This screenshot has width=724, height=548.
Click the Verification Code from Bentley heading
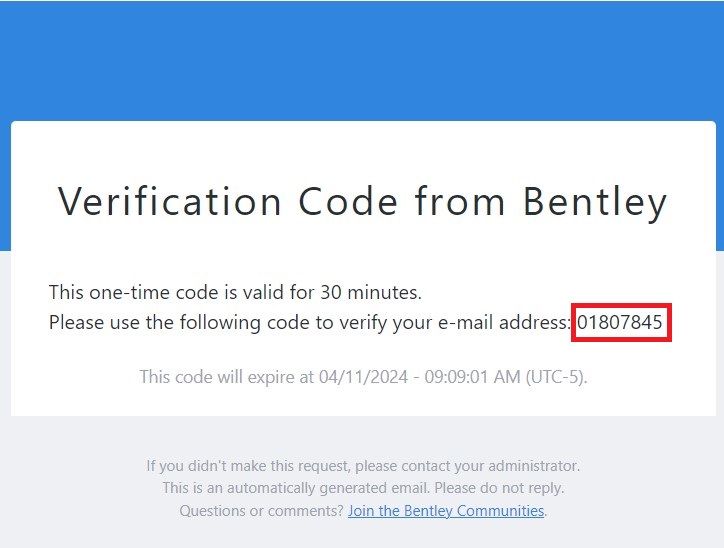(x=362, y=202)
